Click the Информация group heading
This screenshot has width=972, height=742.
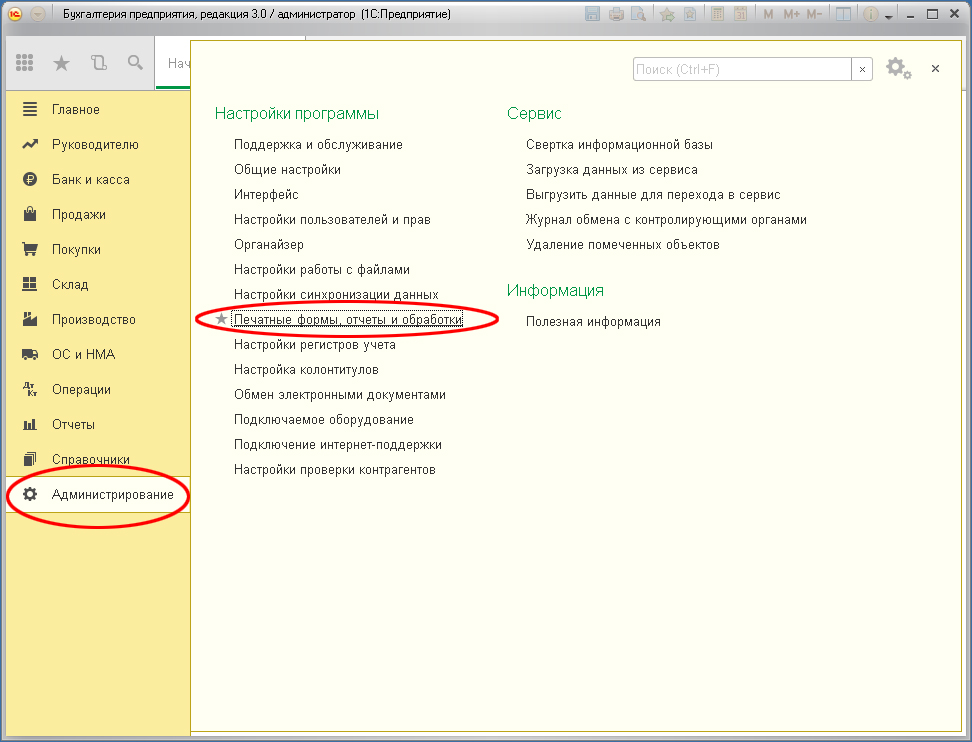(555, 291)
